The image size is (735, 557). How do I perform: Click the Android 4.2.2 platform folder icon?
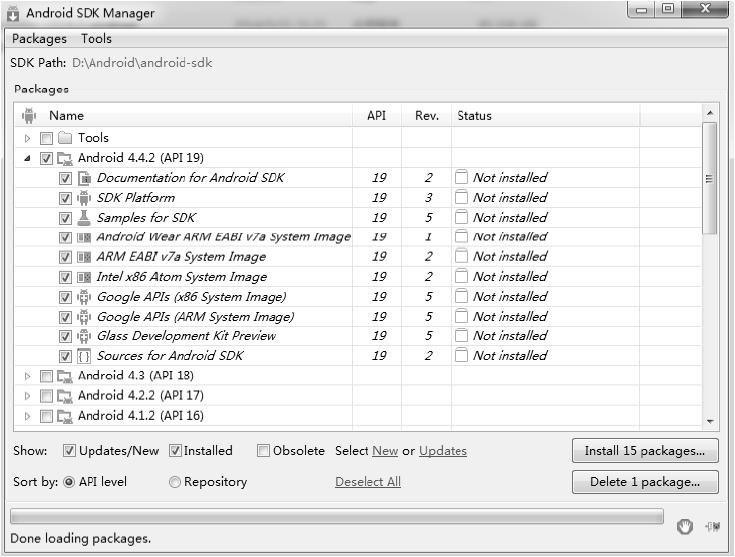pos(65,396)
